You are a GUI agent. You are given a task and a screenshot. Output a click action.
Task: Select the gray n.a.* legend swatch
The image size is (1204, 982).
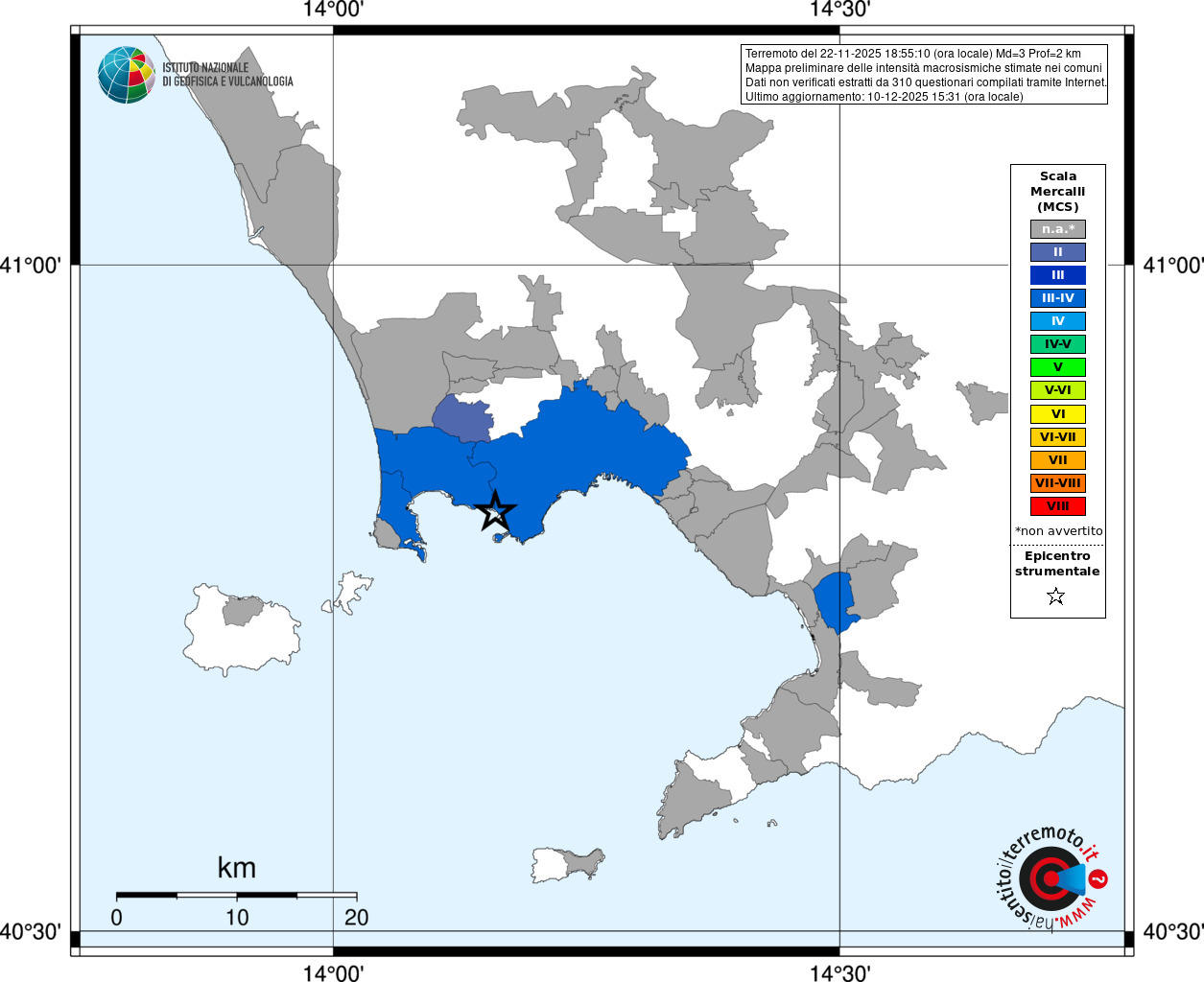point(1058,229)
